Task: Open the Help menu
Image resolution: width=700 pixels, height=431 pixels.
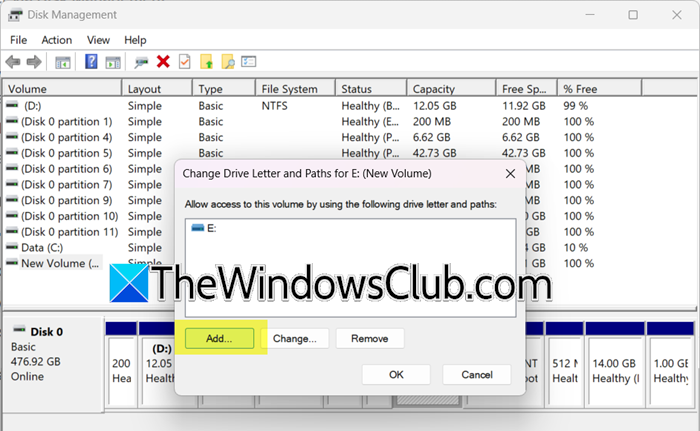Action: click(x=135, y=40)
